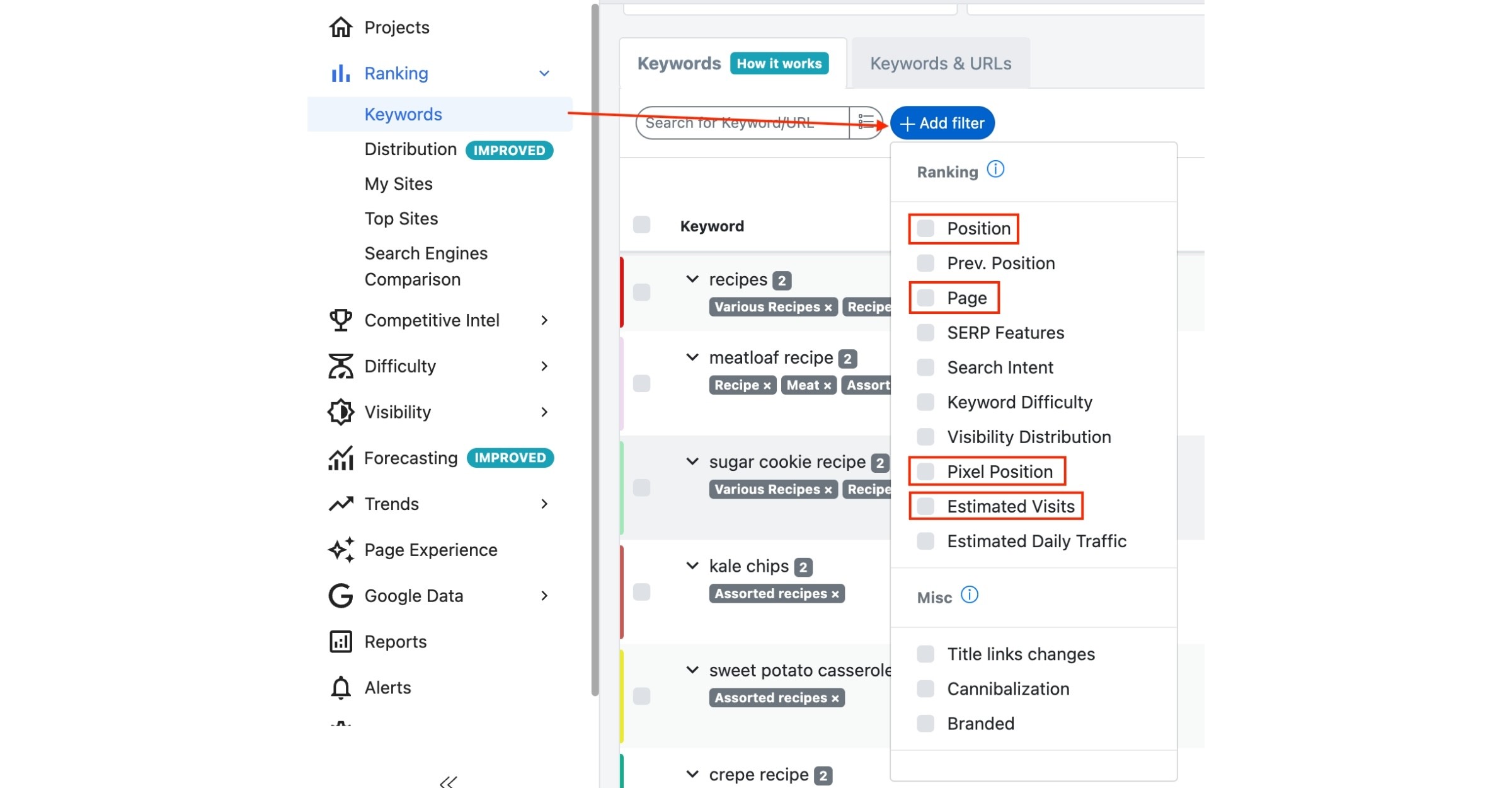The image size is (1512, 788).
Task: Open the Projects home icon
Action: 340,27
